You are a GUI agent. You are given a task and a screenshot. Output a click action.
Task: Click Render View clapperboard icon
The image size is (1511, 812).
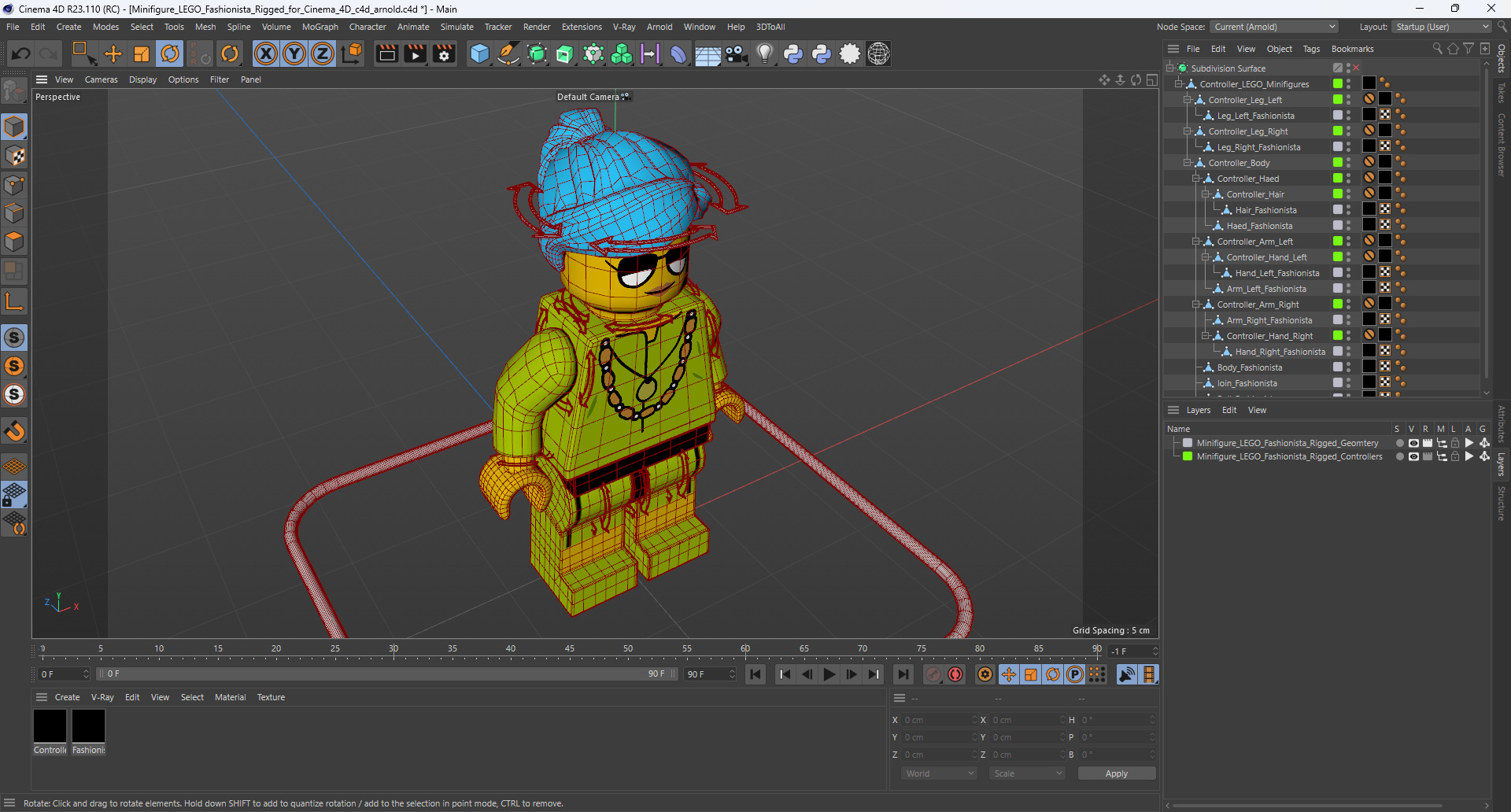pos(386,54)
